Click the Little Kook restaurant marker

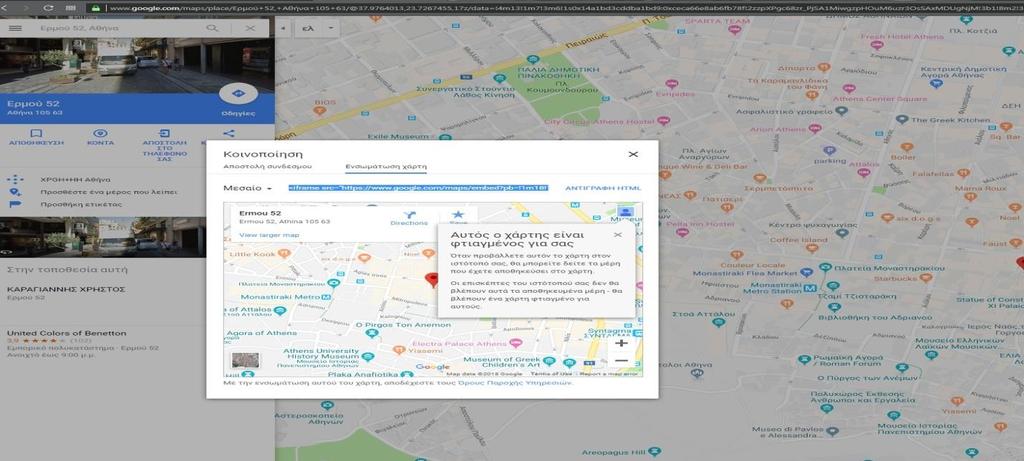click(x=284, y=254)
